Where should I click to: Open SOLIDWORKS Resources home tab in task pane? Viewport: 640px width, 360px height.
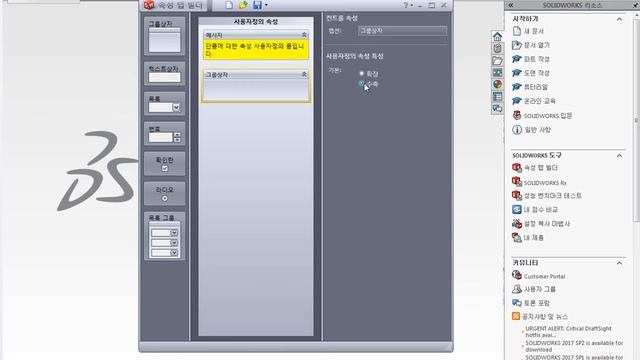click(497, 36)
